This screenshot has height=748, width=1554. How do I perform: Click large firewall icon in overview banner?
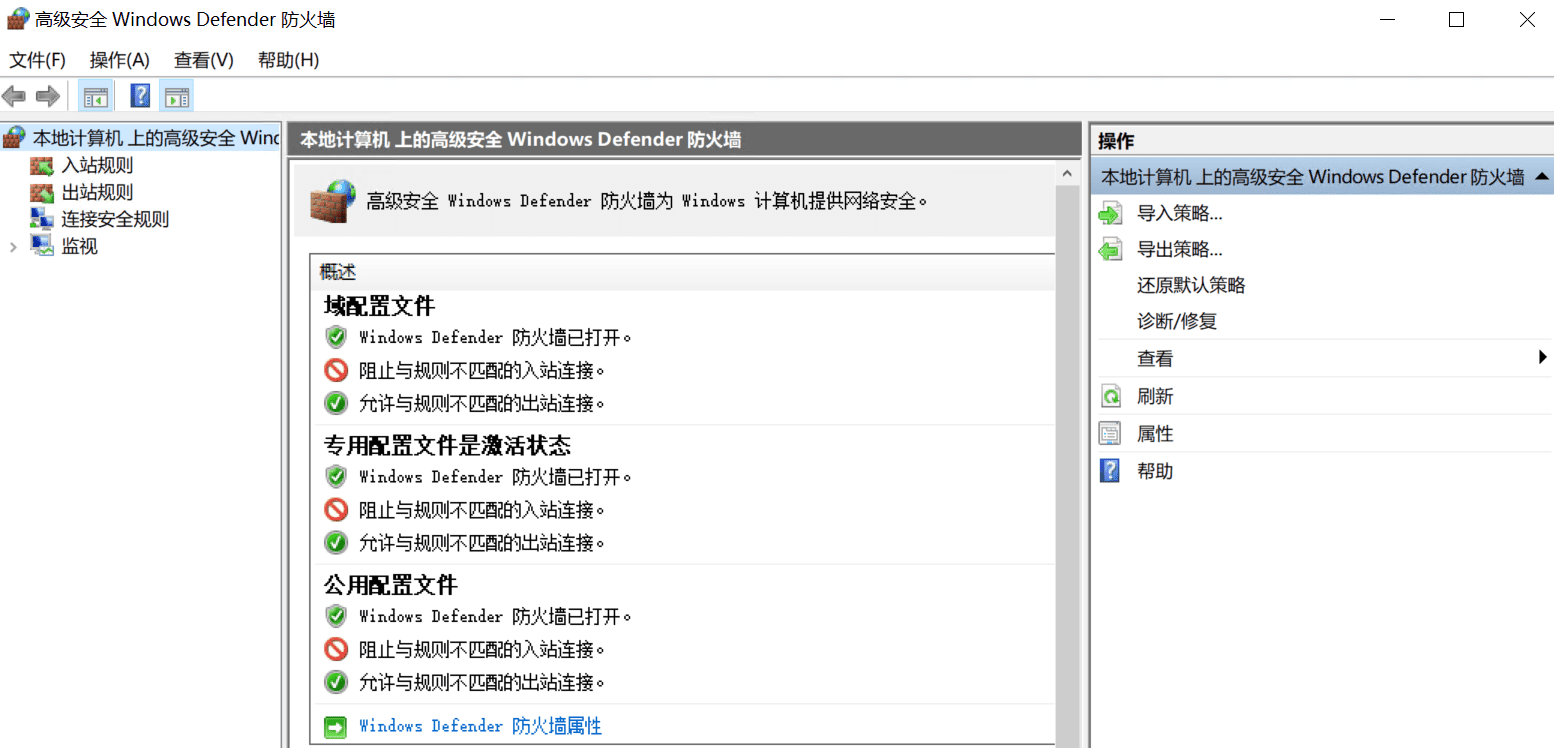point(332,200)
